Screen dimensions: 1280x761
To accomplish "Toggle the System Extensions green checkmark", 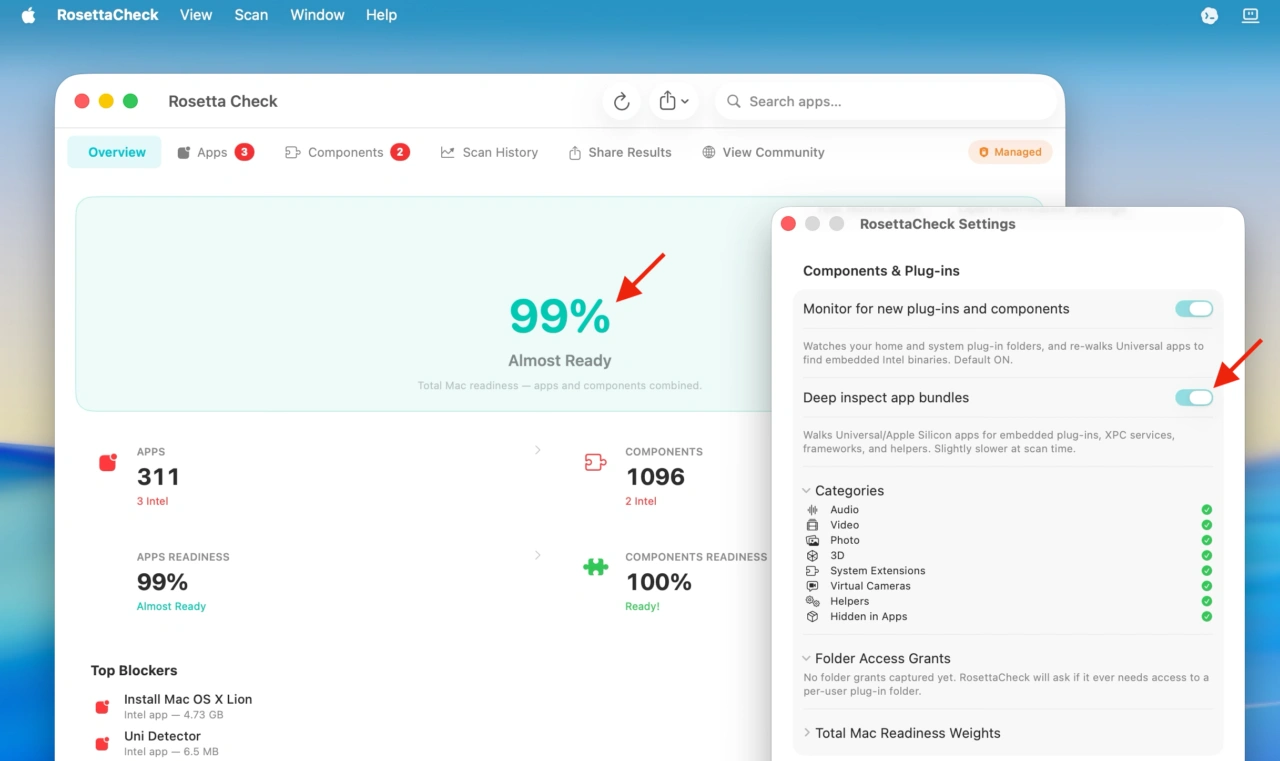I will click(x=1207, y=571).
